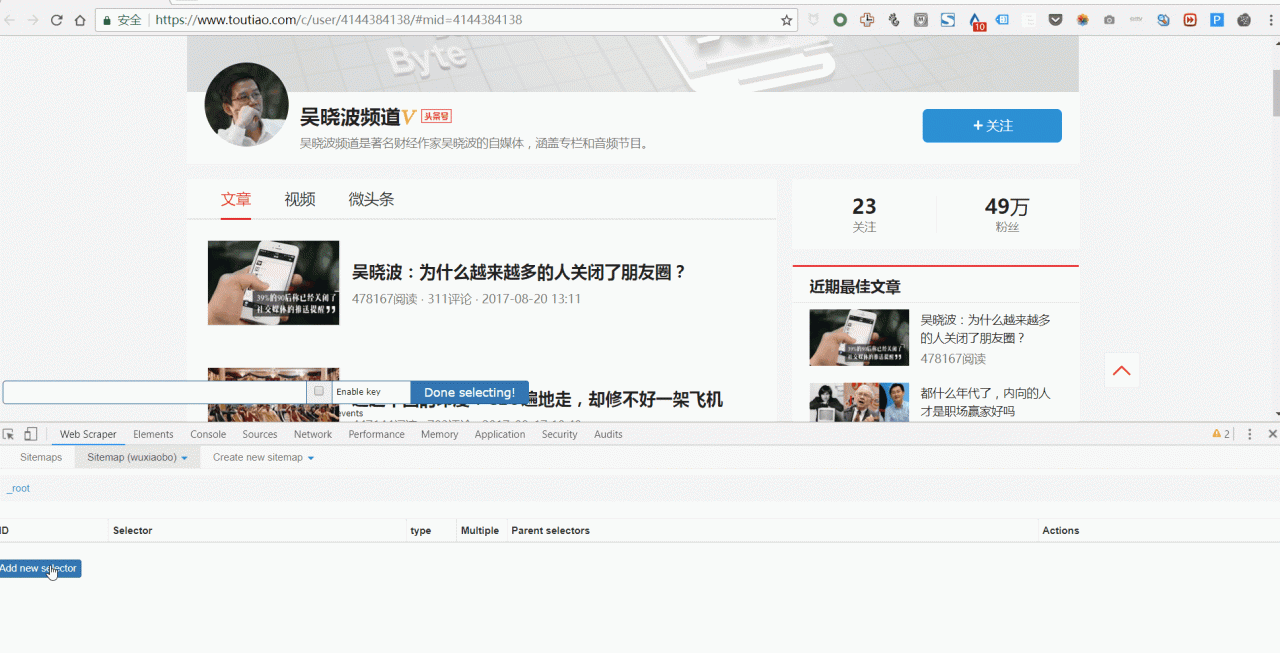This screenshot has width=1280, height=653.
Task: Switch to the Performance DevTools tab
Action: pyautogui.click(x=376, y=434)
